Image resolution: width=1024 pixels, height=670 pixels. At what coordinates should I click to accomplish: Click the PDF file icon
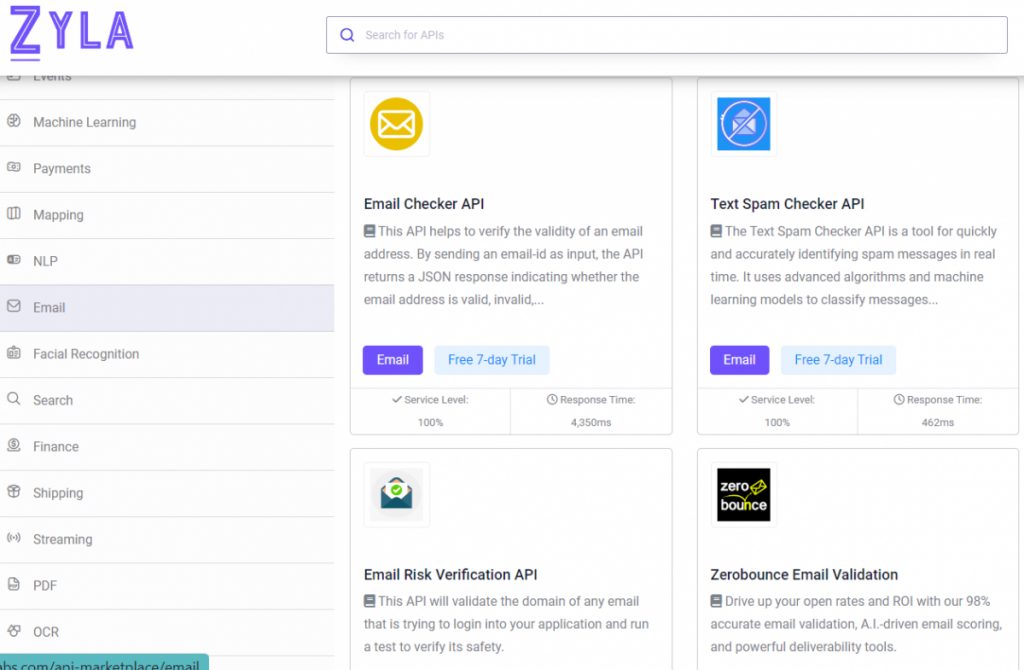[14, 584]
